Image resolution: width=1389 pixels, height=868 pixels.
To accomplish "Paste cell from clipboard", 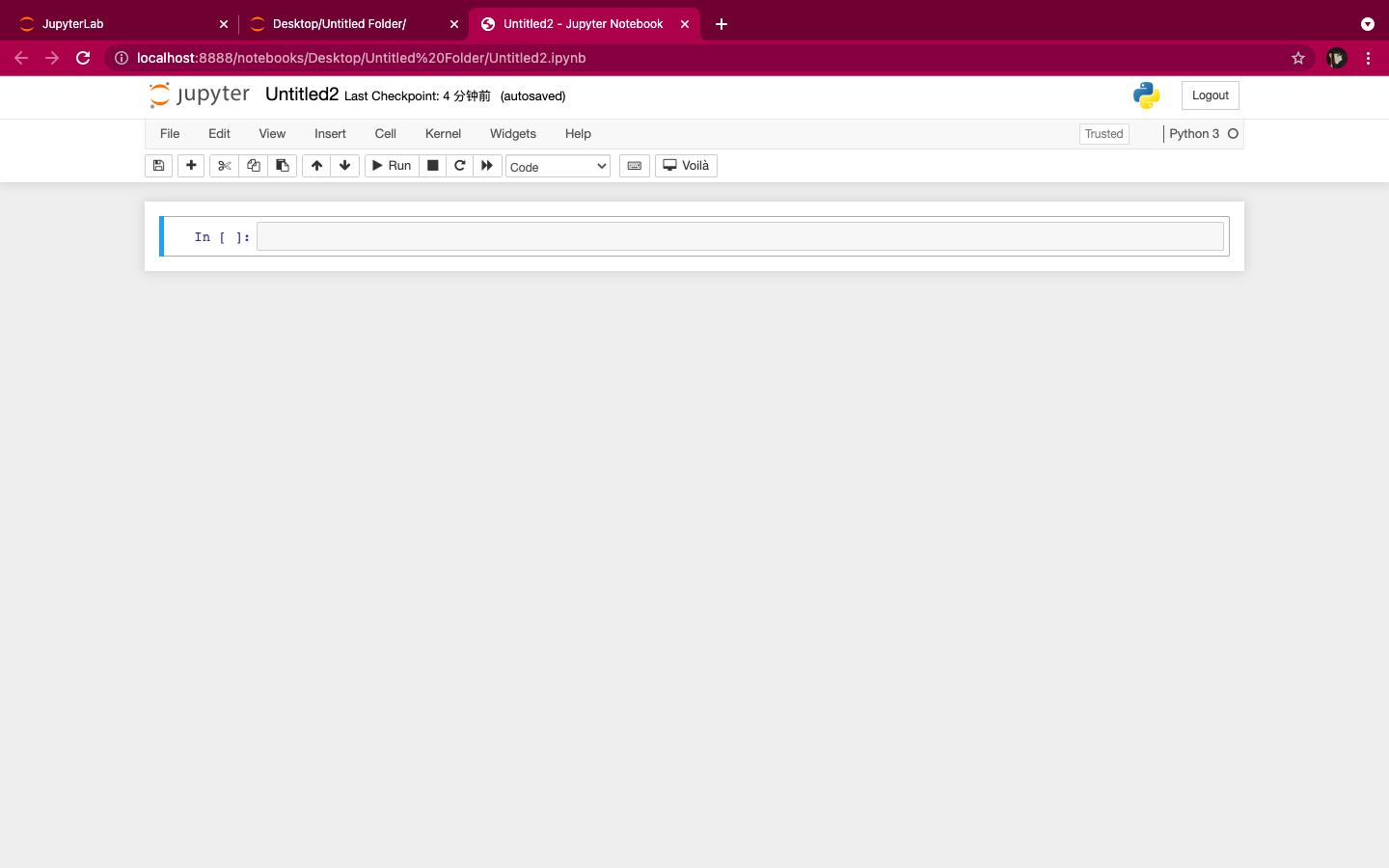I will coord(282,165).
